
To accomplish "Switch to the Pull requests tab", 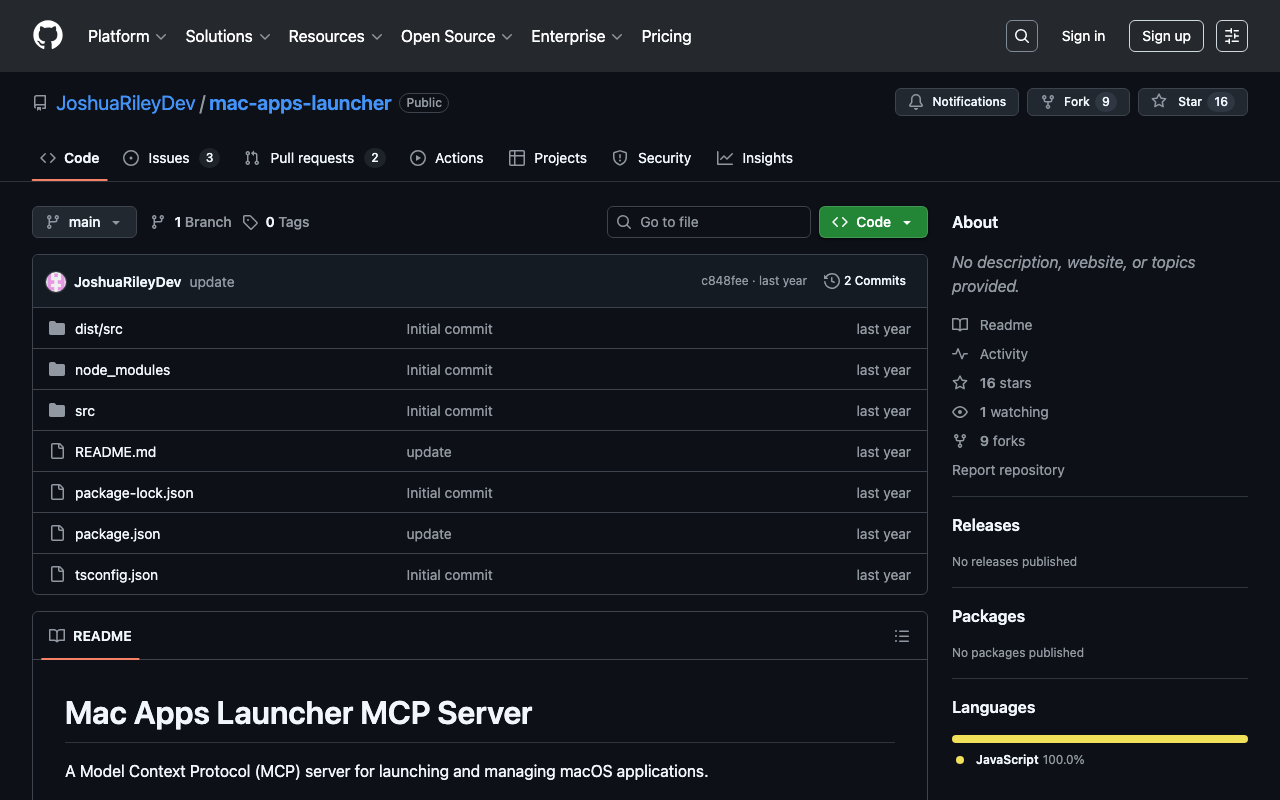I will click(x=312, y=158).
